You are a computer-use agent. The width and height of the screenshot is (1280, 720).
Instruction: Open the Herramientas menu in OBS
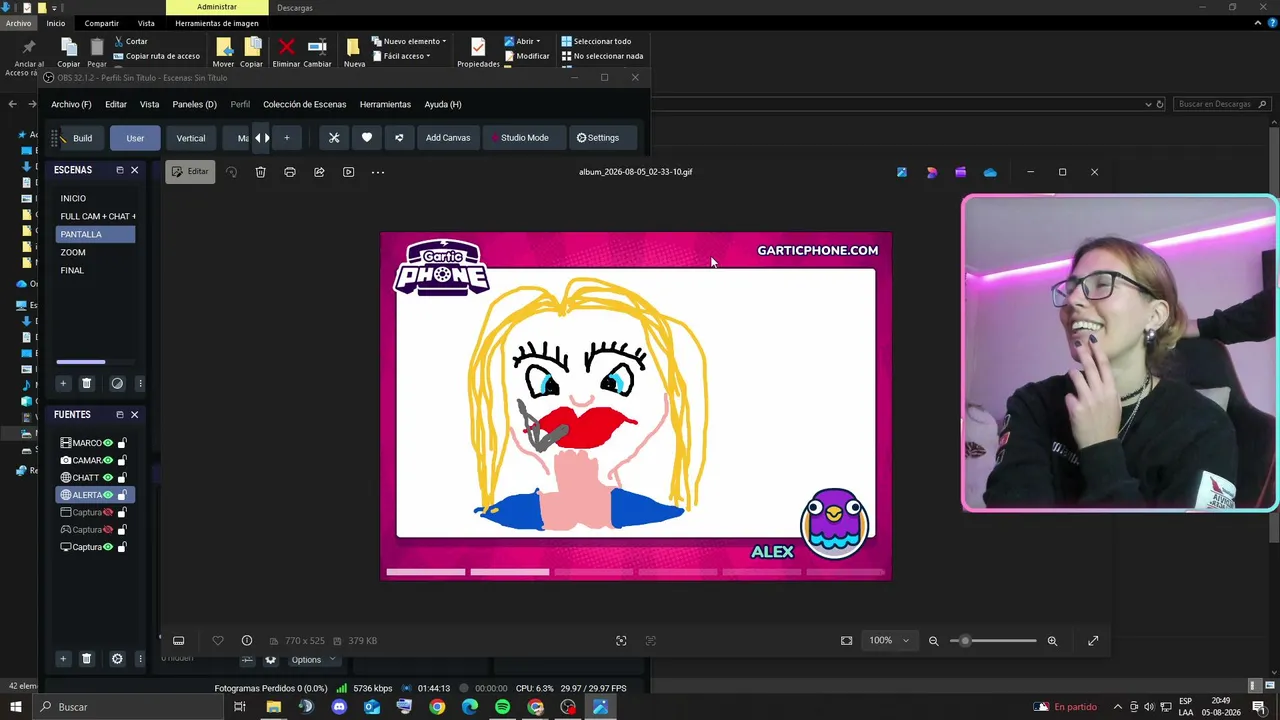point(385,104)
